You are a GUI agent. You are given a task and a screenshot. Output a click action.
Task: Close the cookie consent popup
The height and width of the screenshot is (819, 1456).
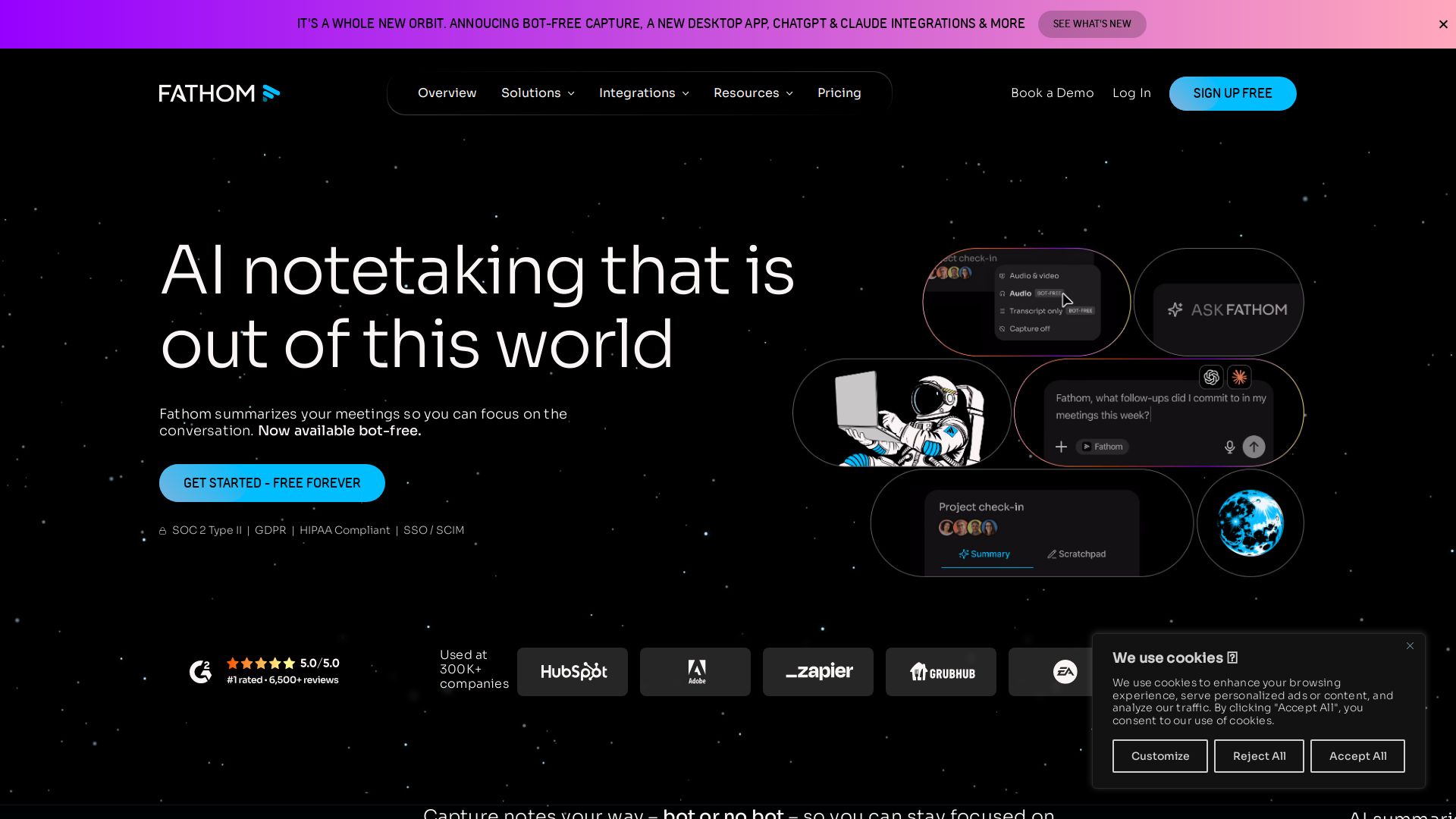coord(1410,646)
